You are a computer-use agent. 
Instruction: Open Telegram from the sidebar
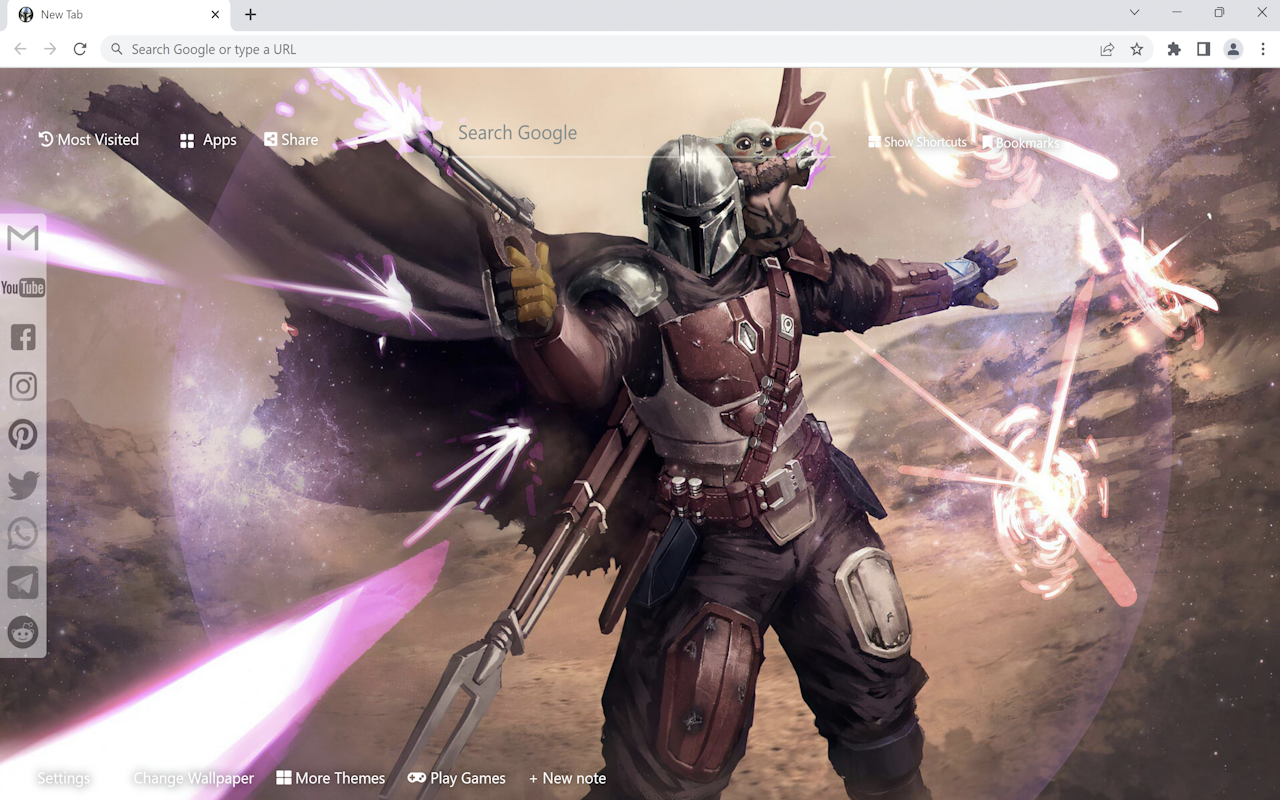[x=22, y=583]
